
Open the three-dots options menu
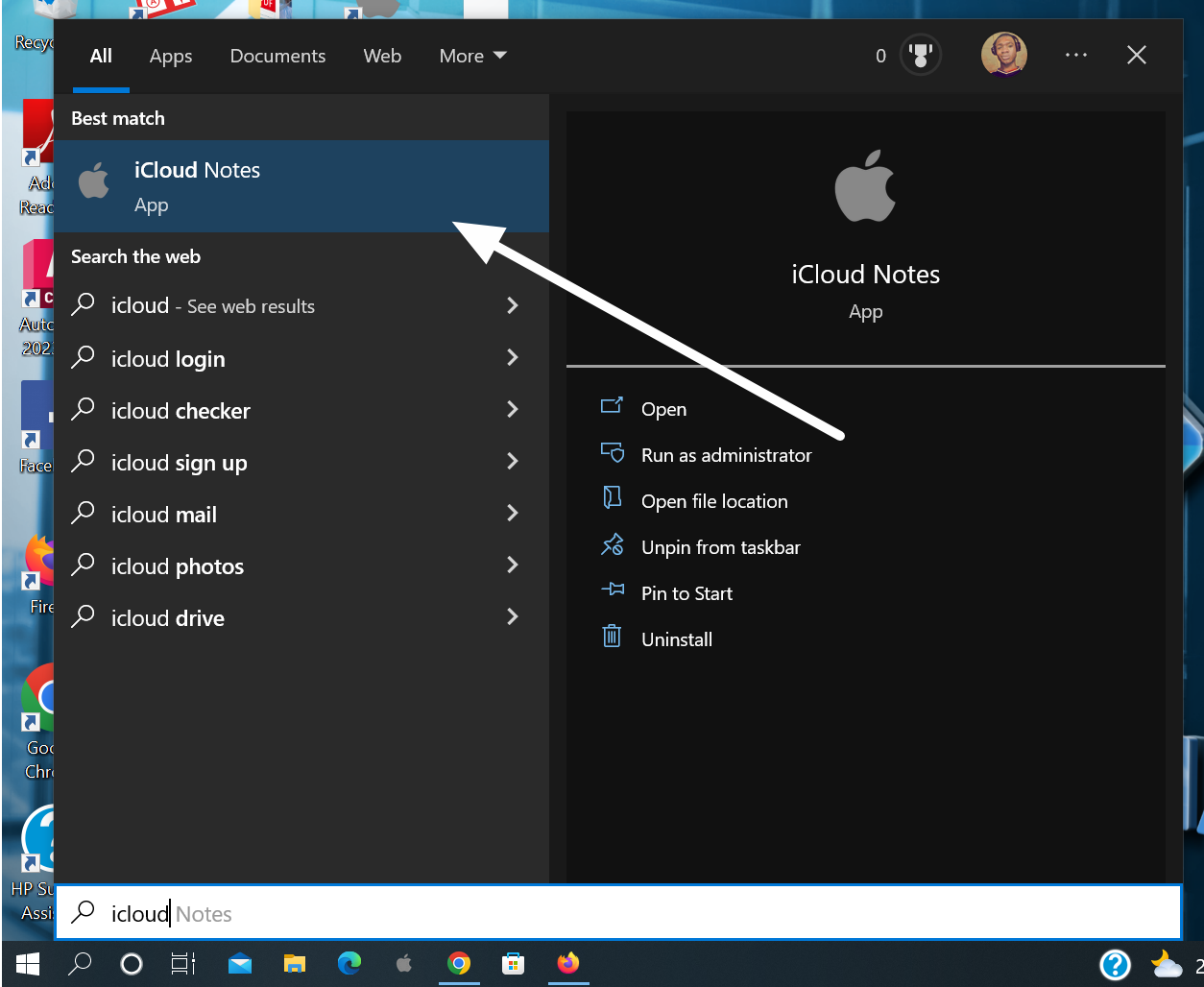1076,56
